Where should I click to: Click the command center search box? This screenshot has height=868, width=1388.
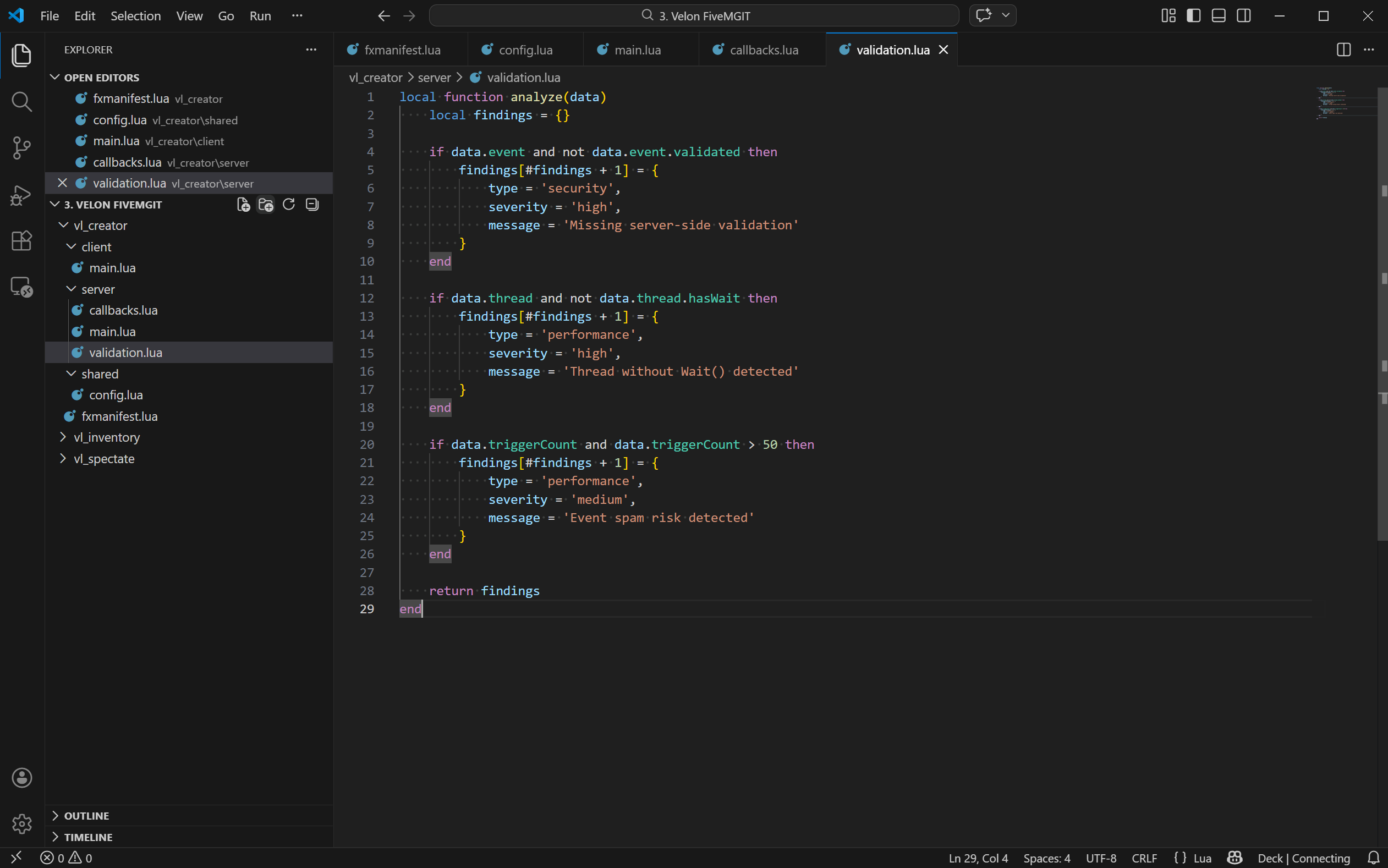694,16
